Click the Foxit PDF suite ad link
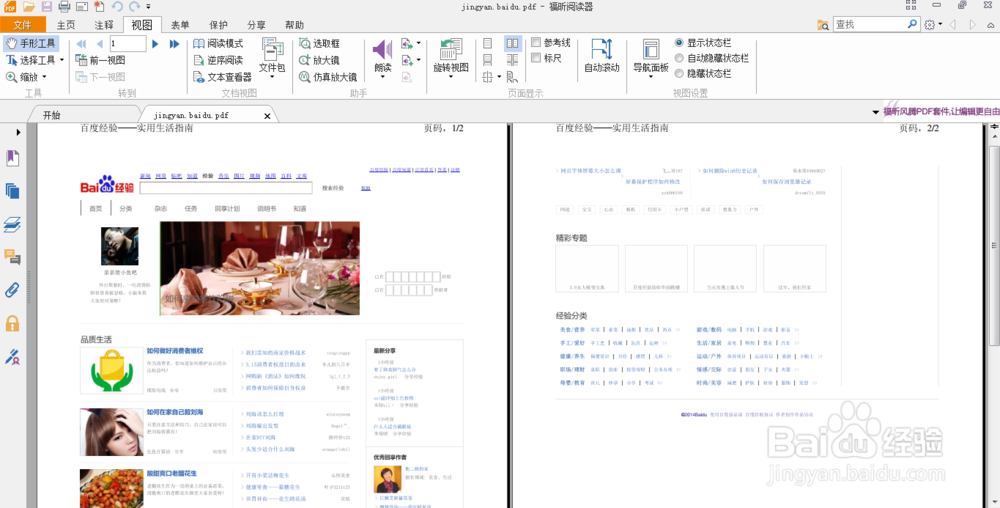Viewport: 1000px width, 508px height. click(x=941, y=111)
